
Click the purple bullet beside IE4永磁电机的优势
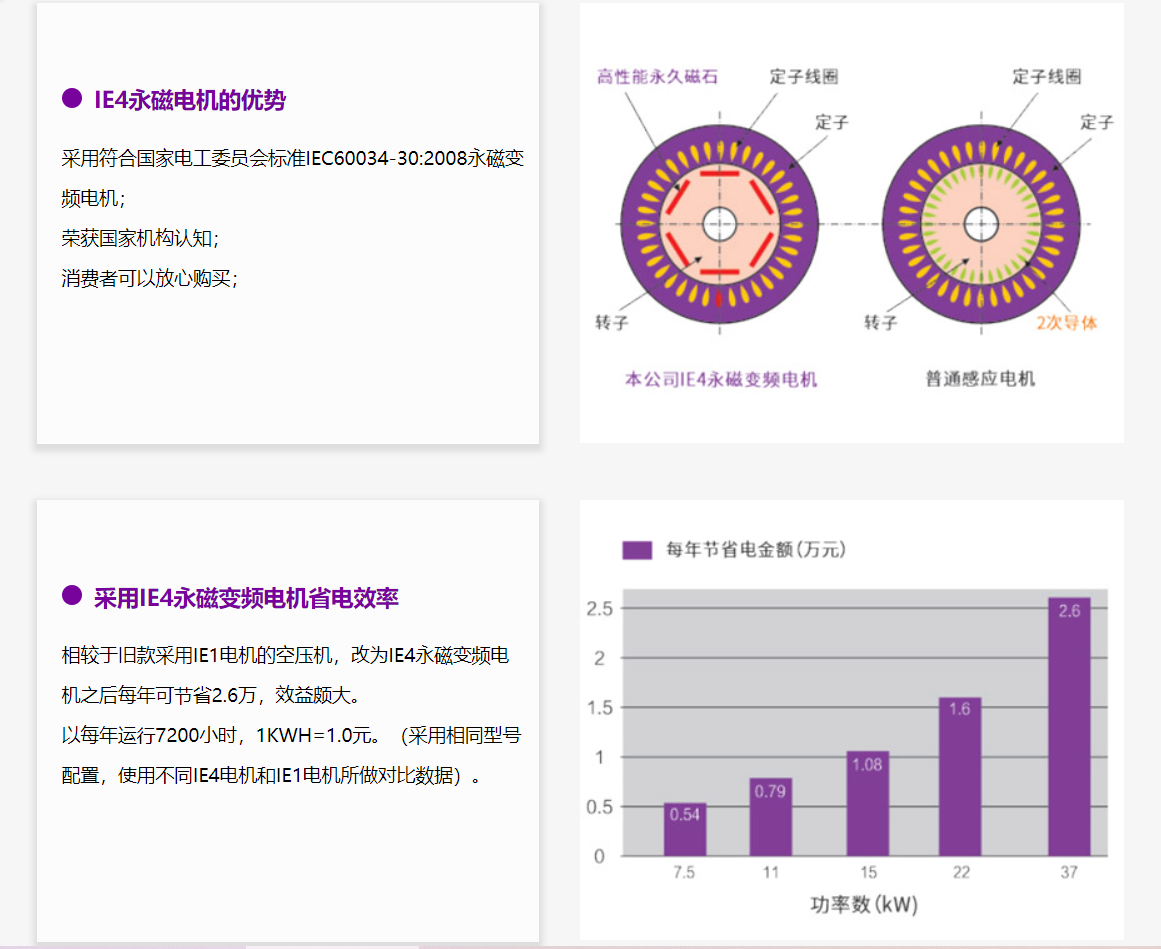[x=72, y=98]
